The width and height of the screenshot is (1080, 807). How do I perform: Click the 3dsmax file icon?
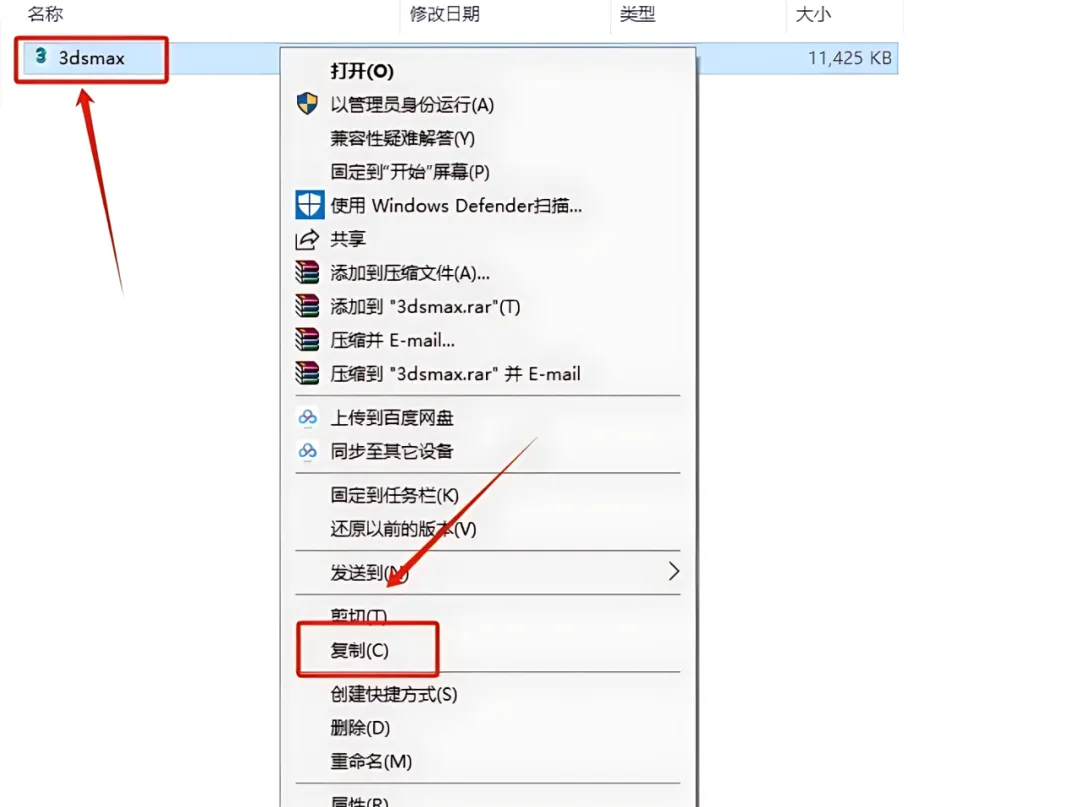(x=41, y=56)
